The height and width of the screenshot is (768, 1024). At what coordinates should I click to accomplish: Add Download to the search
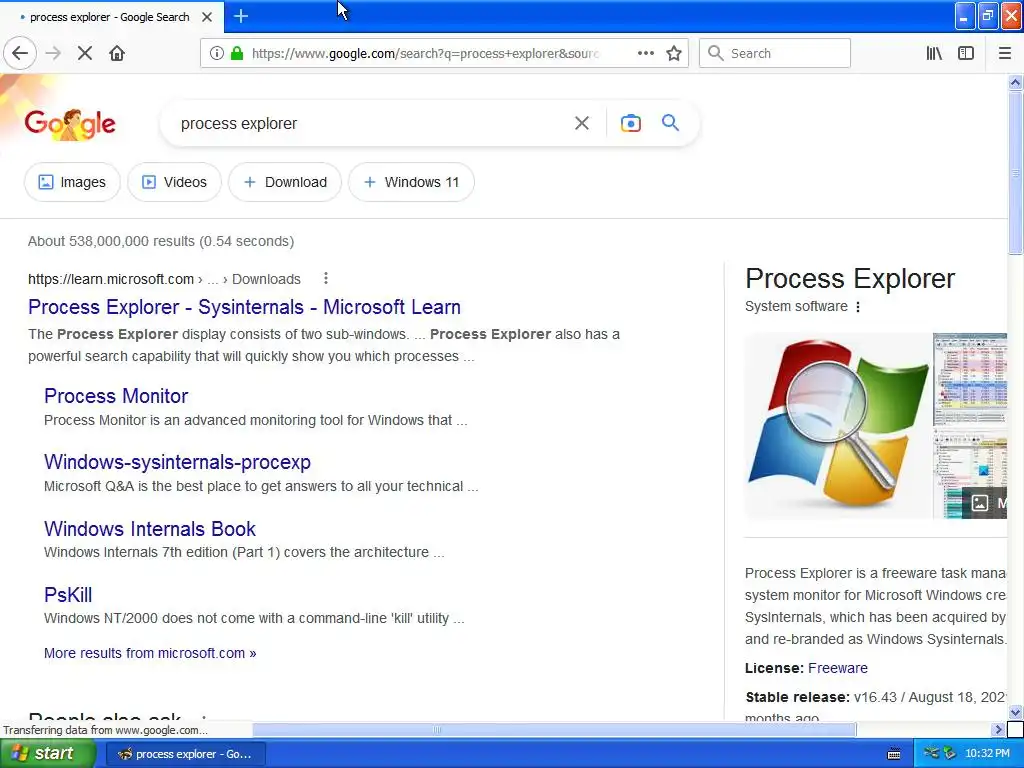[x=285, y=182]
